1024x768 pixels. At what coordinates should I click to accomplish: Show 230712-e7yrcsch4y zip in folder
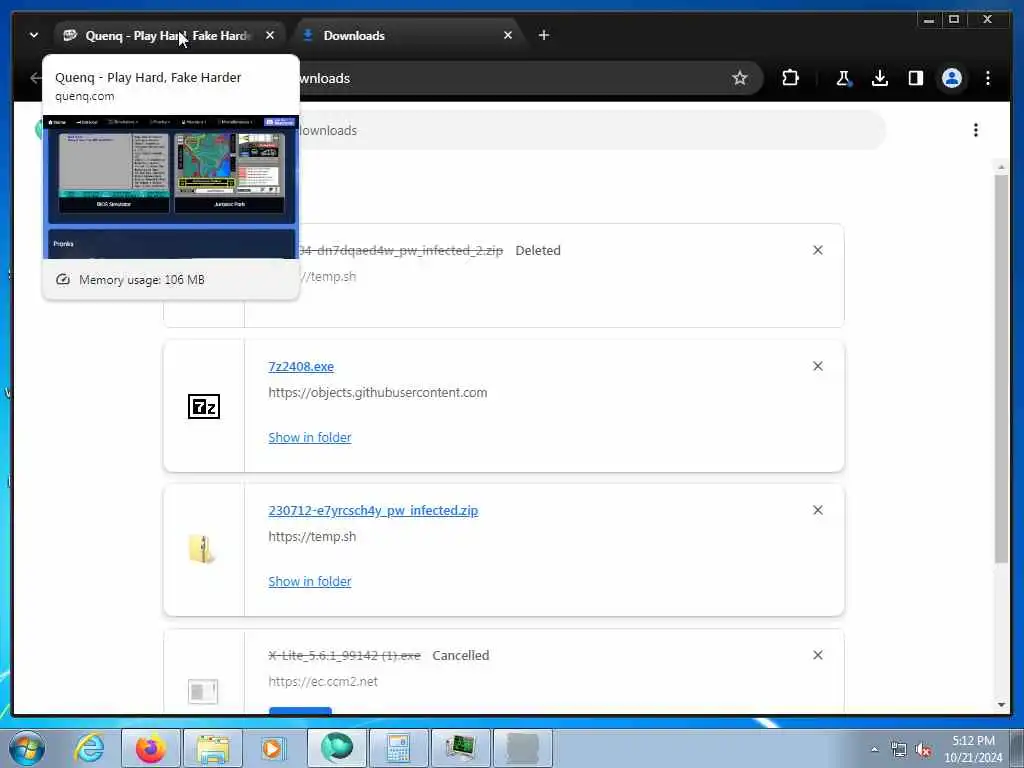click(x=310, y=581)
